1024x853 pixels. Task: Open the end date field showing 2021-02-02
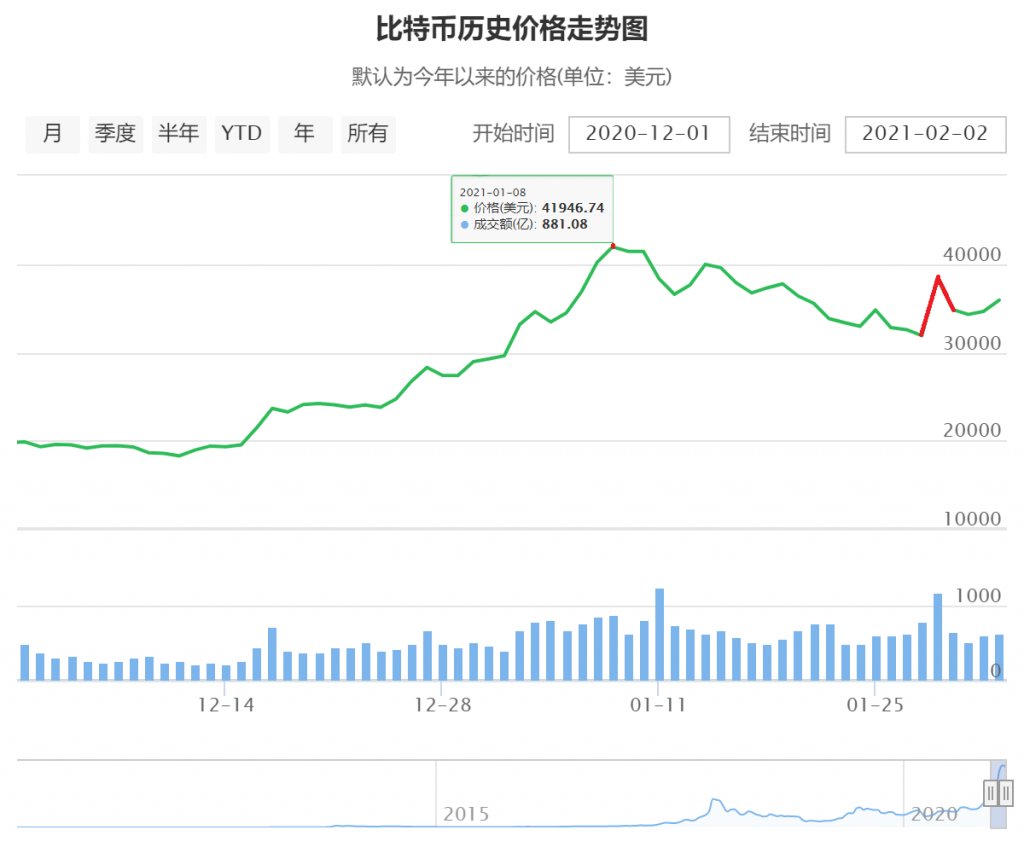tap(925, 134)
